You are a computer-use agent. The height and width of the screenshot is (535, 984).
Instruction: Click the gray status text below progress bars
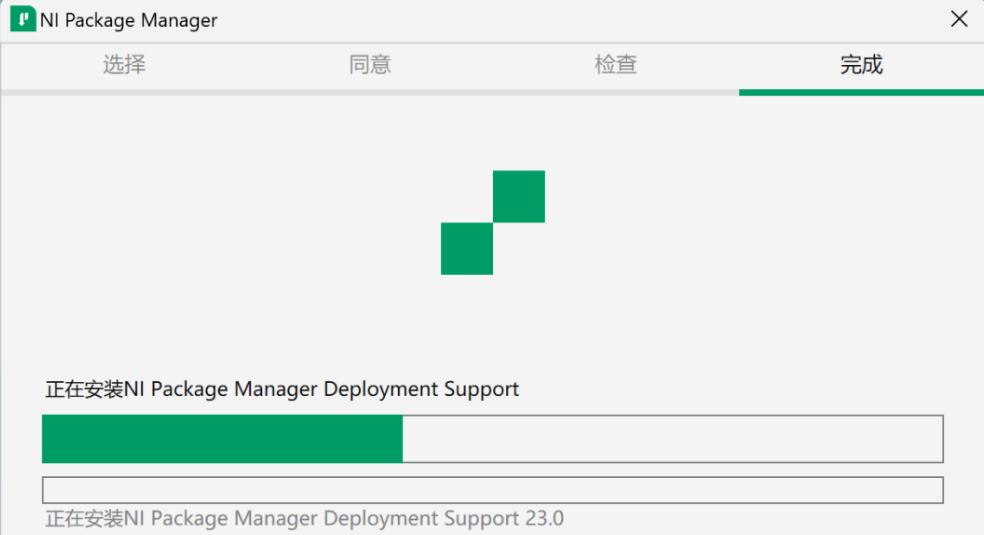pyautogui.click(x=304, y=519)
